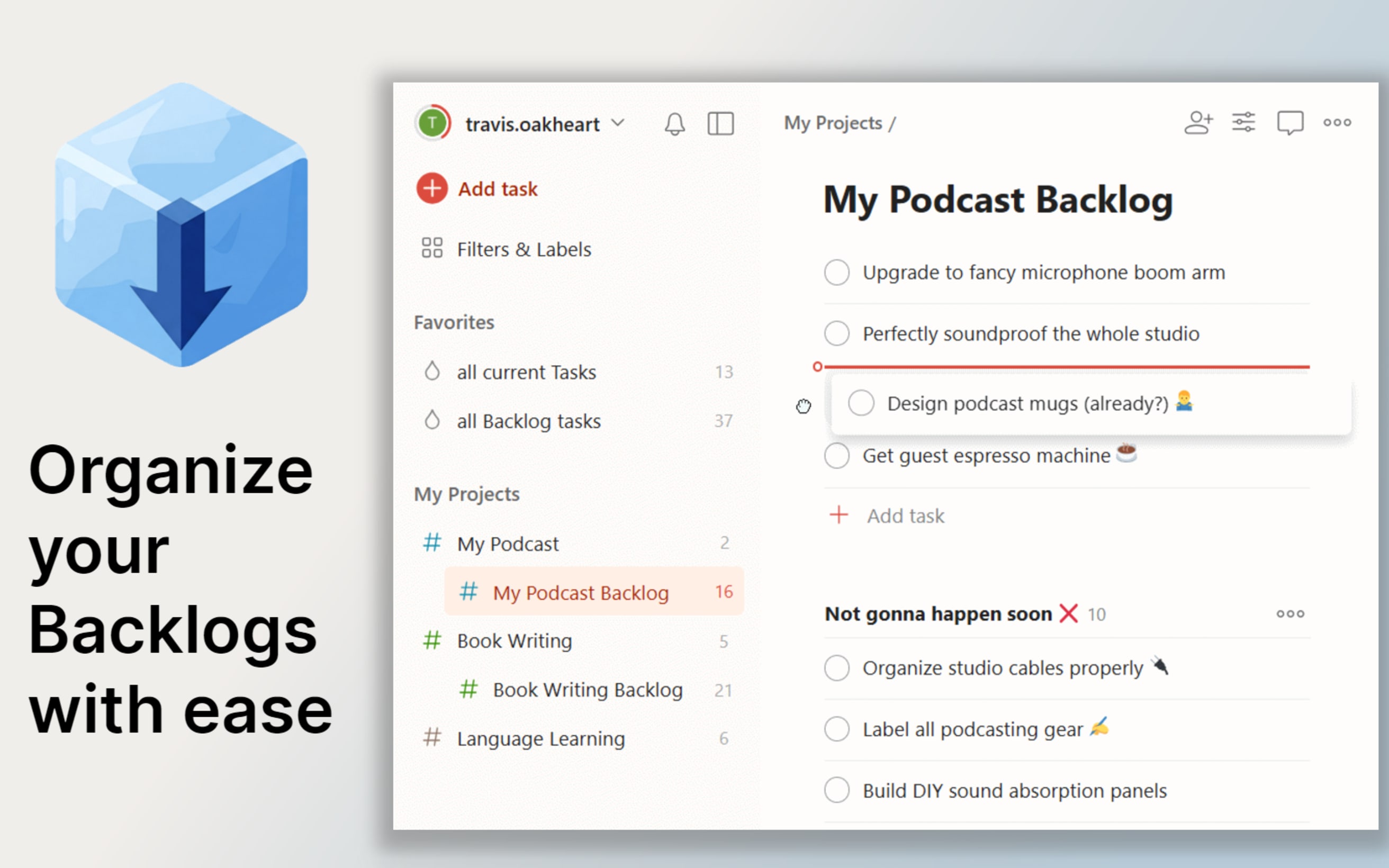The image size is (1389, 868).
Task: Click My Projects breadcrumb link
Action: click(x=833, y=123)
